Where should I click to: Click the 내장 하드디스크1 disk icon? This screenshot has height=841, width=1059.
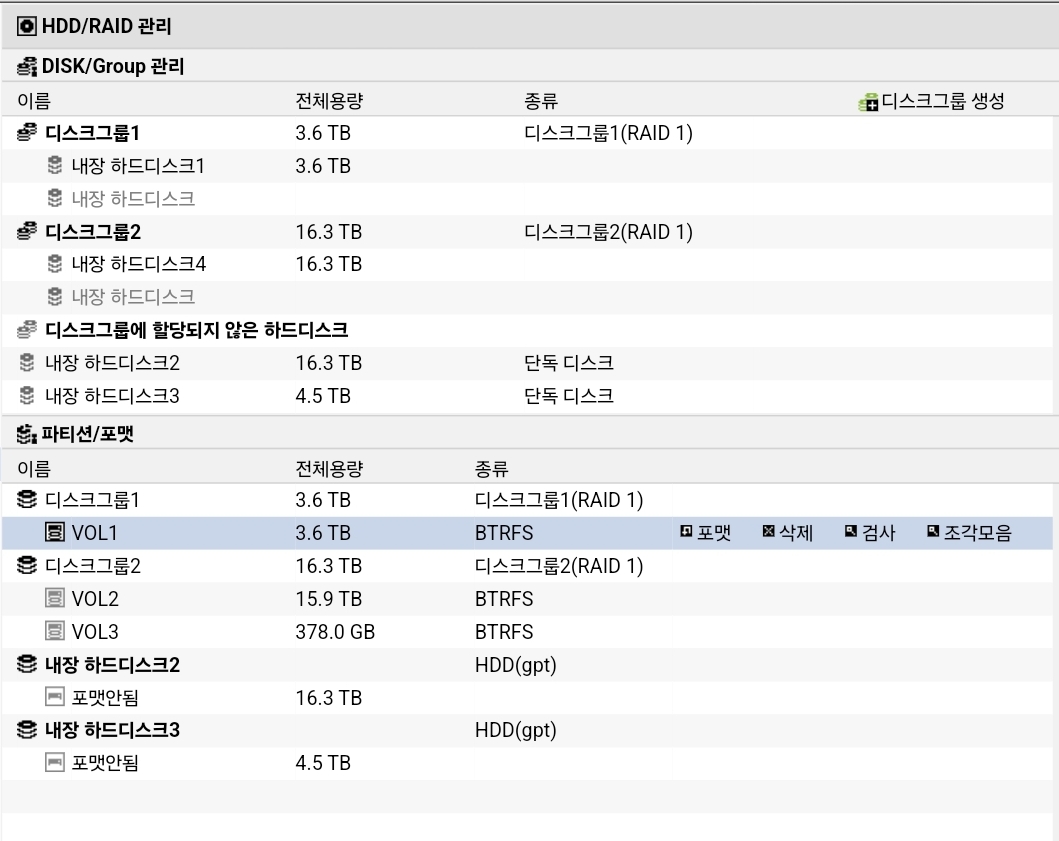[55, 165]
